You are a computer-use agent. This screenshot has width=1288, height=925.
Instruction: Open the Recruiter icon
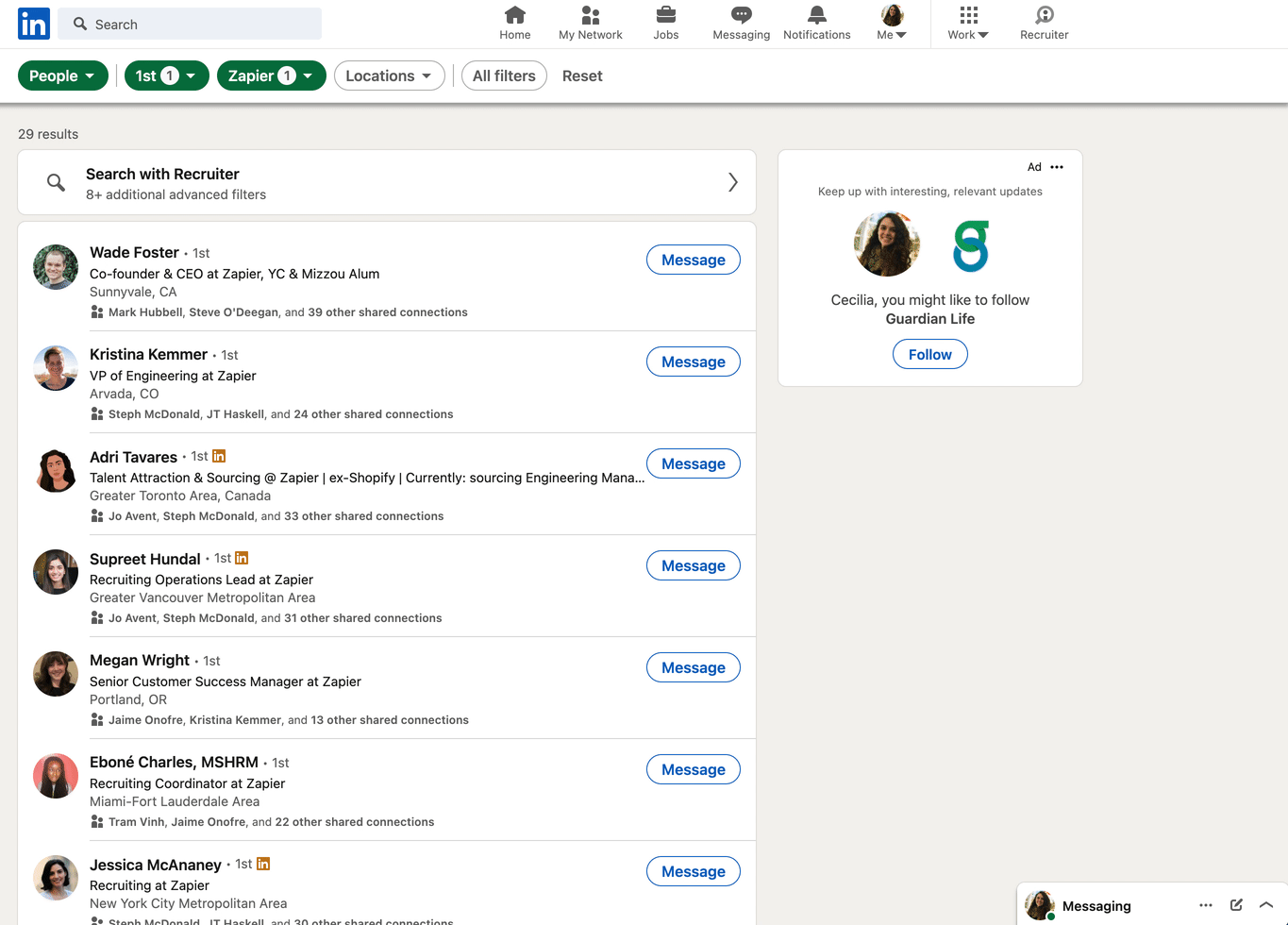(x=1045, y=15)
